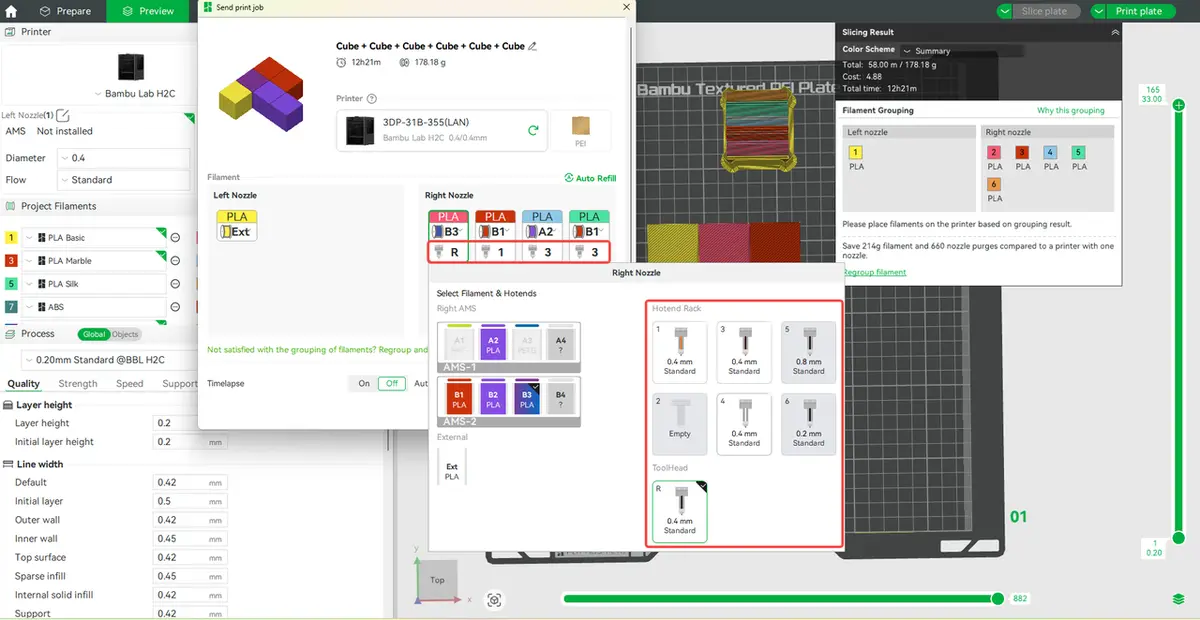
Task: Choose hotend rack slot 3 0.4 mm
Action: coord(744,352)
